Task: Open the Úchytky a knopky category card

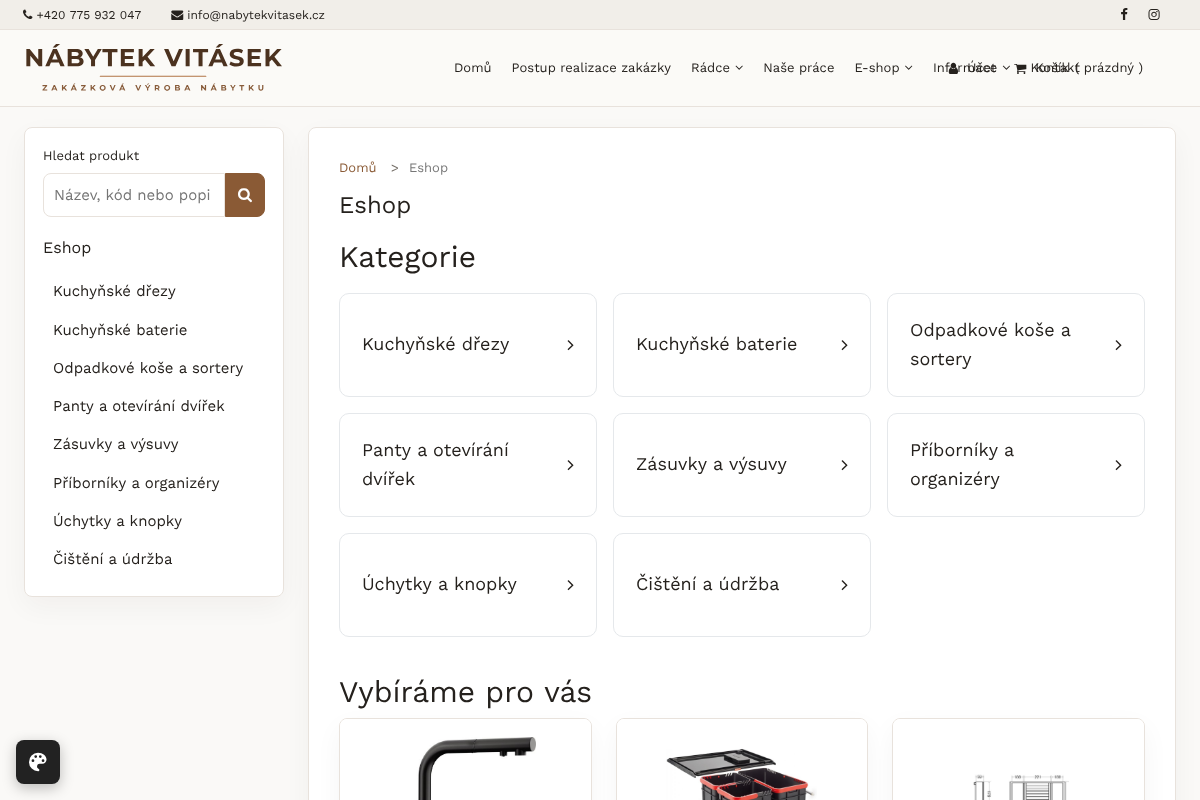Action: tap(468, 585)
